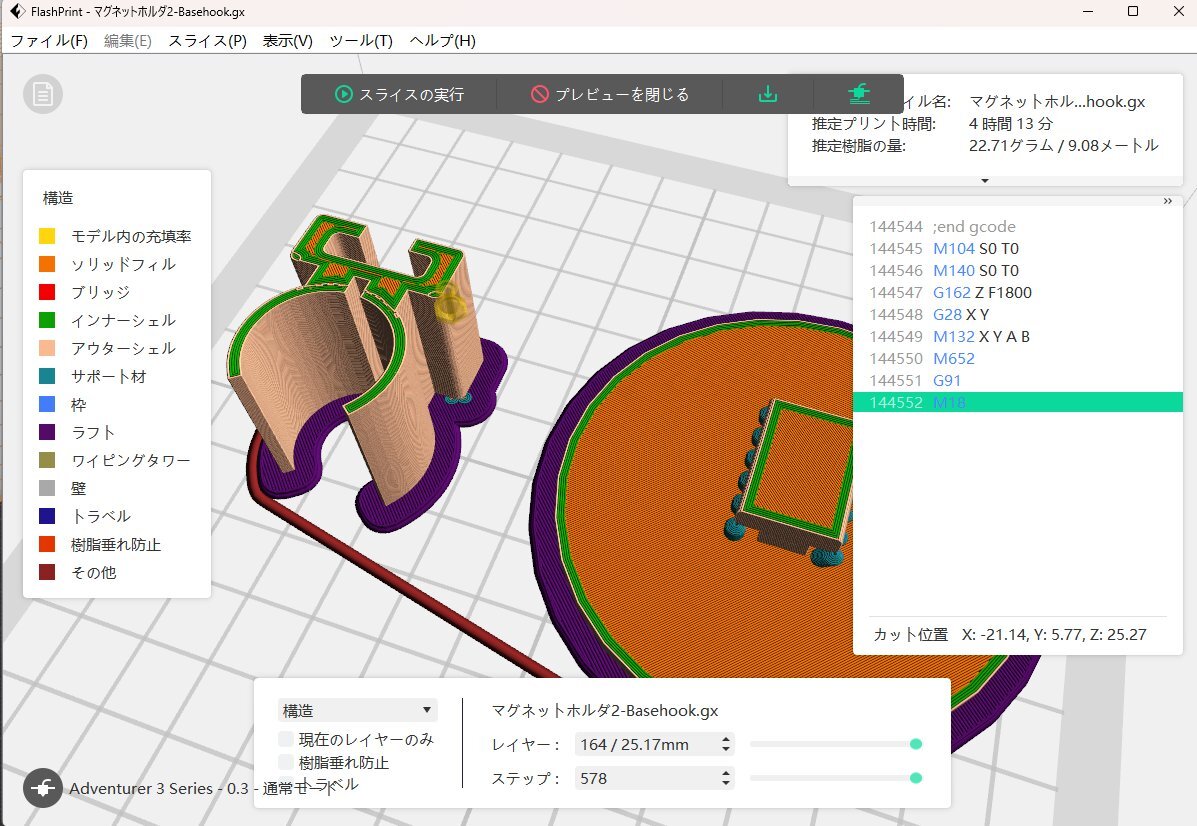Toggle the トラベル checkbox in the bottom panel

tap(286, 782)
